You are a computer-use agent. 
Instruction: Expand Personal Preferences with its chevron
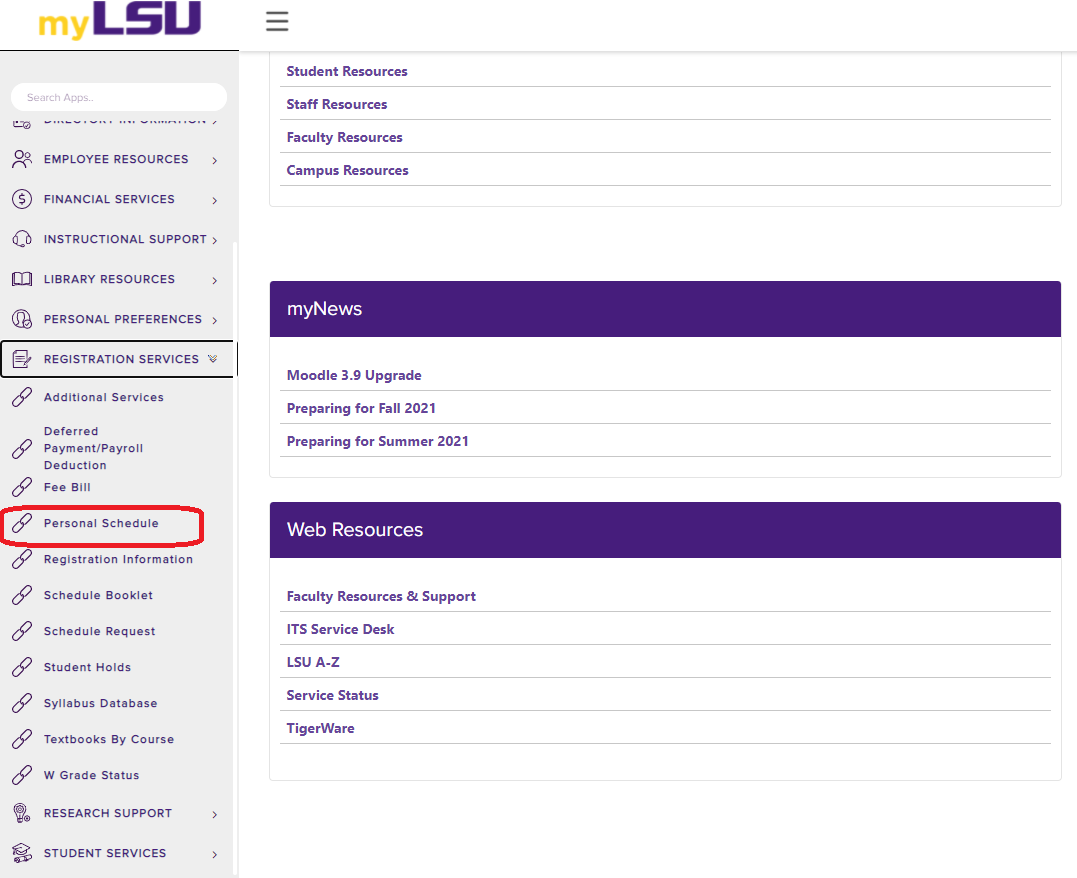point(215,320)
